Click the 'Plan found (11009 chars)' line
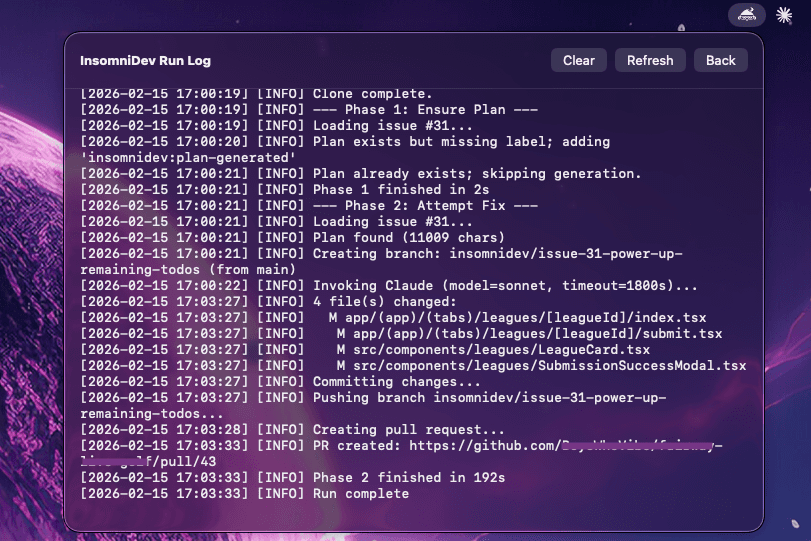 408,238
